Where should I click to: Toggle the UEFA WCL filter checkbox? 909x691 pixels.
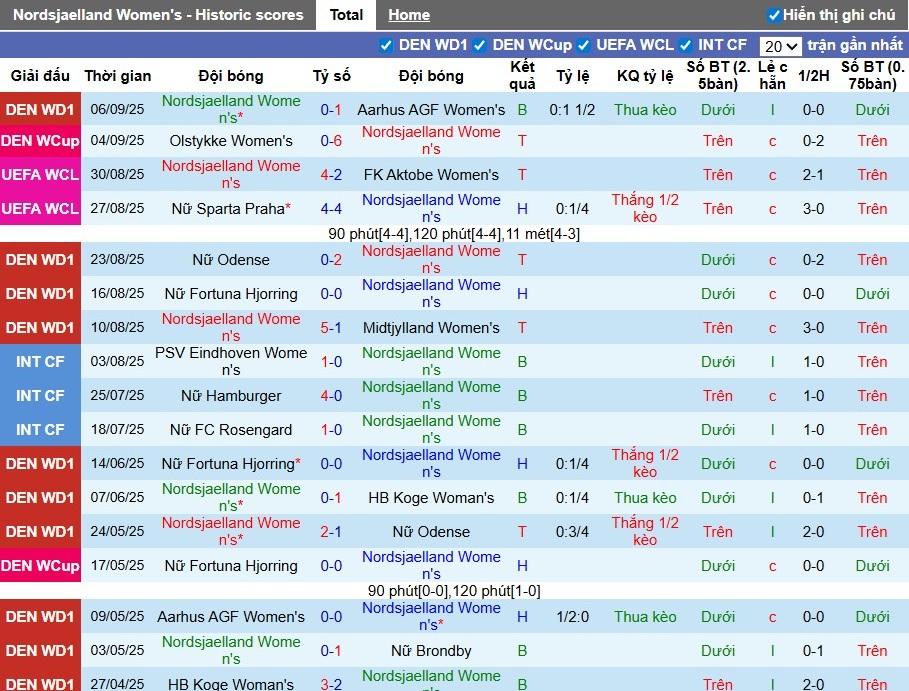click(584, 45)
